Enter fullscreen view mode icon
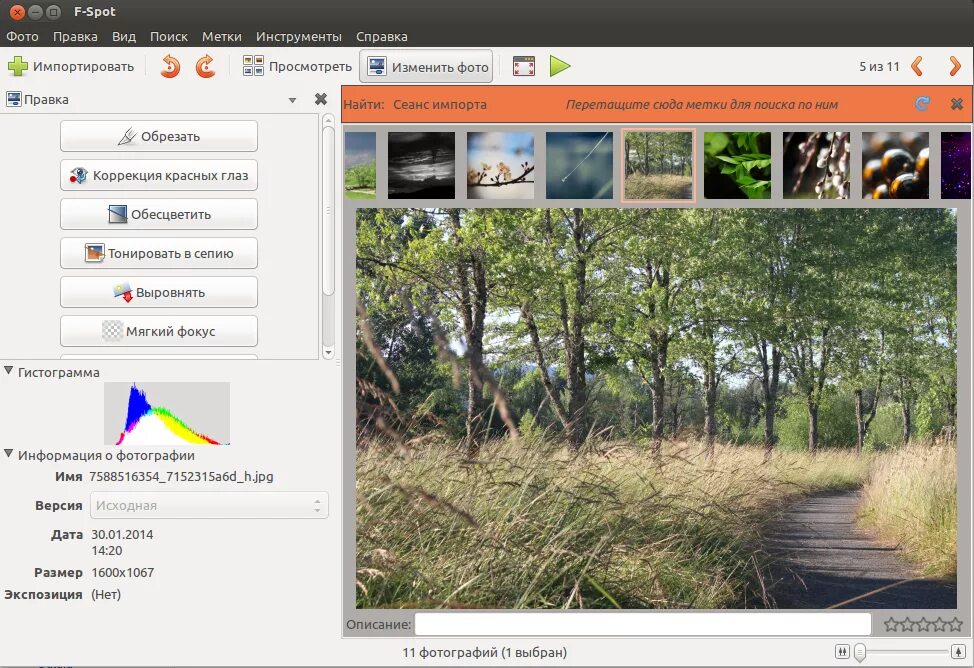The image size is (974, 668). (524, 66)
